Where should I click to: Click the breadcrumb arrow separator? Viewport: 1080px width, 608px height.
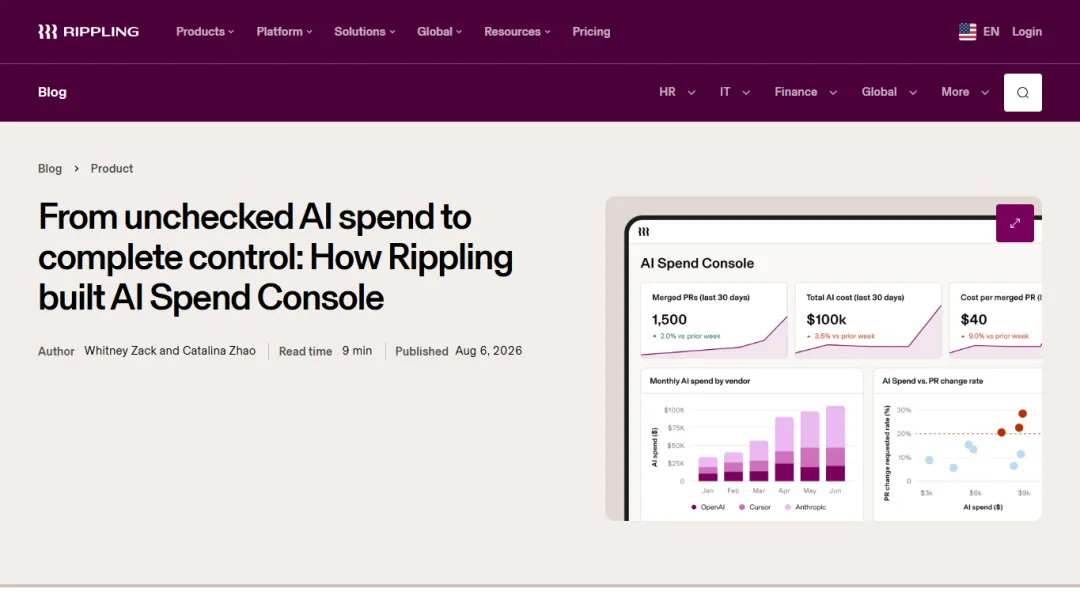[76, 169]
